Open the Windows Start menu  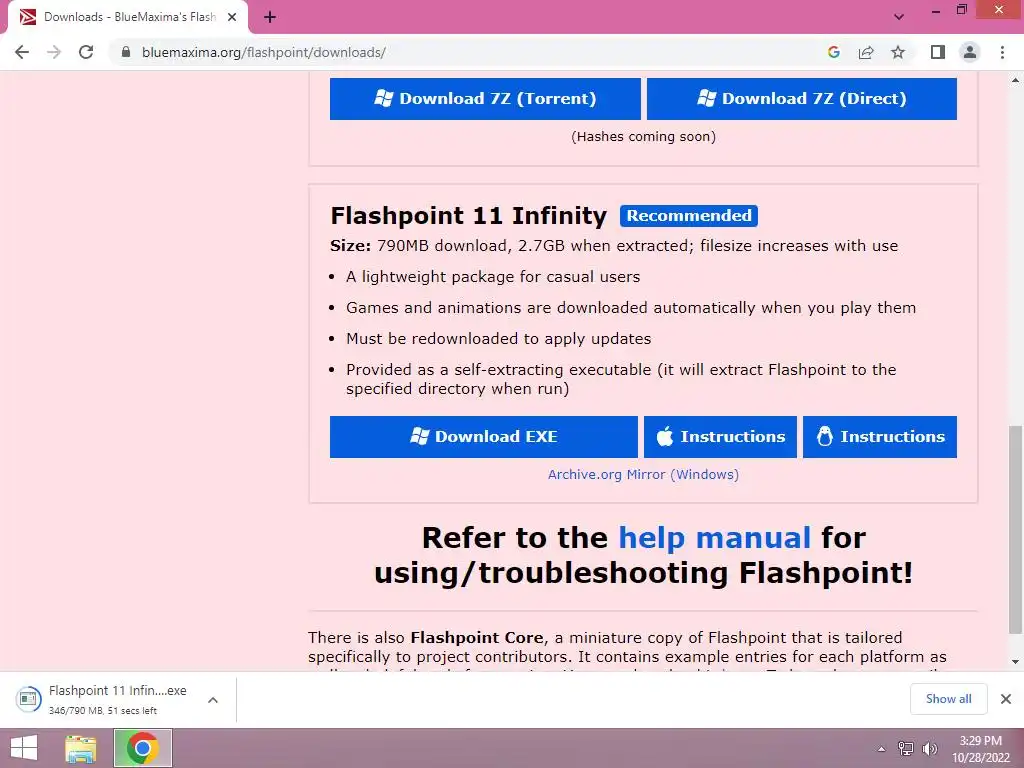point(24,748)
